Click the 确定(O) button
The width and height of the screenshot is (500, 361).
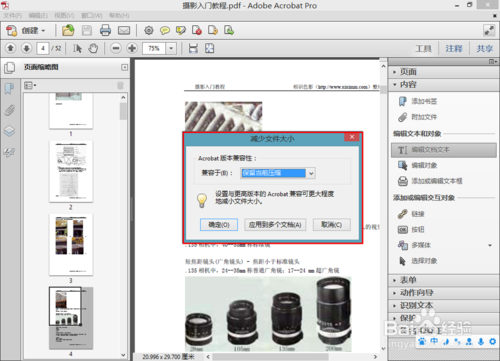pos(219,225)
